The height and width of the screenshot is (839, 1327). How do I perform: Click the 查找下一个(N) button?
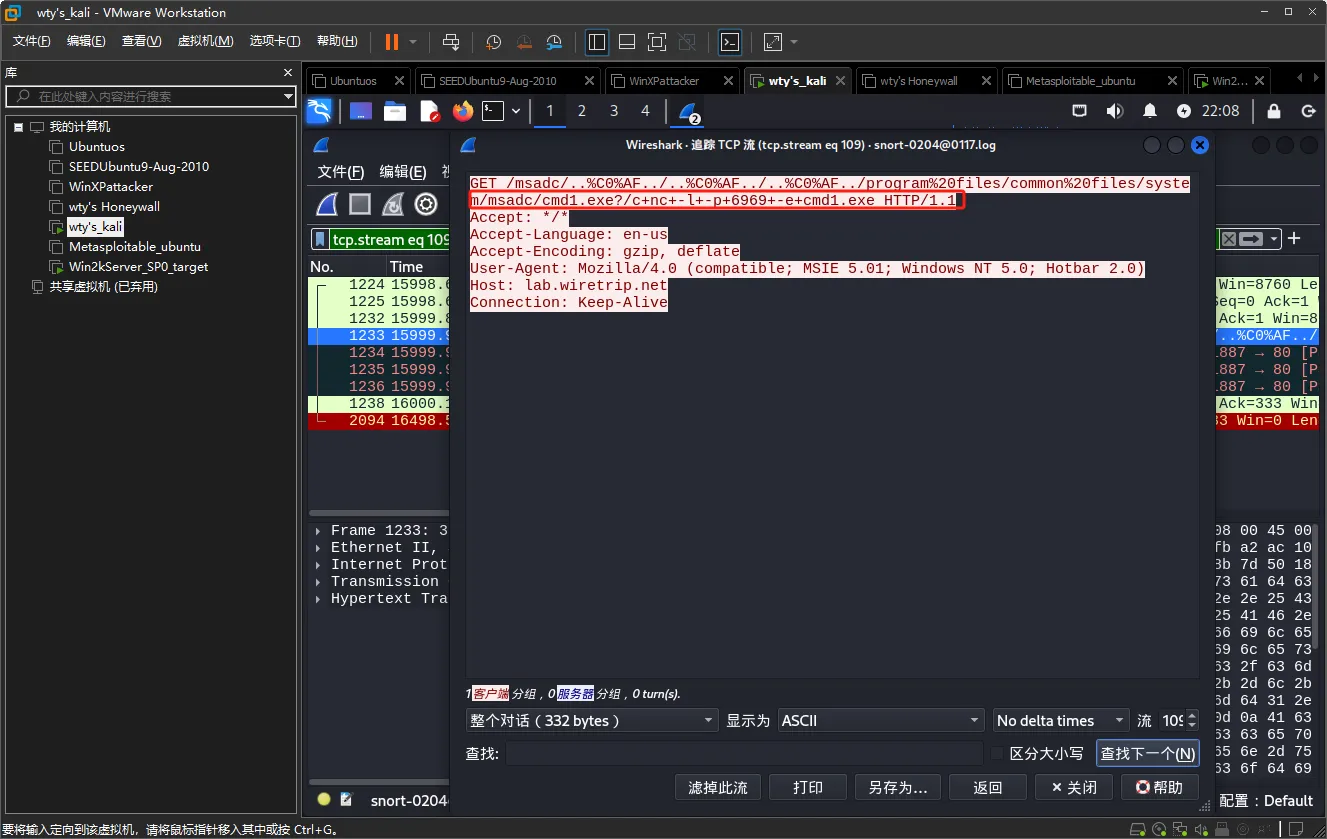click(1148, 753)
